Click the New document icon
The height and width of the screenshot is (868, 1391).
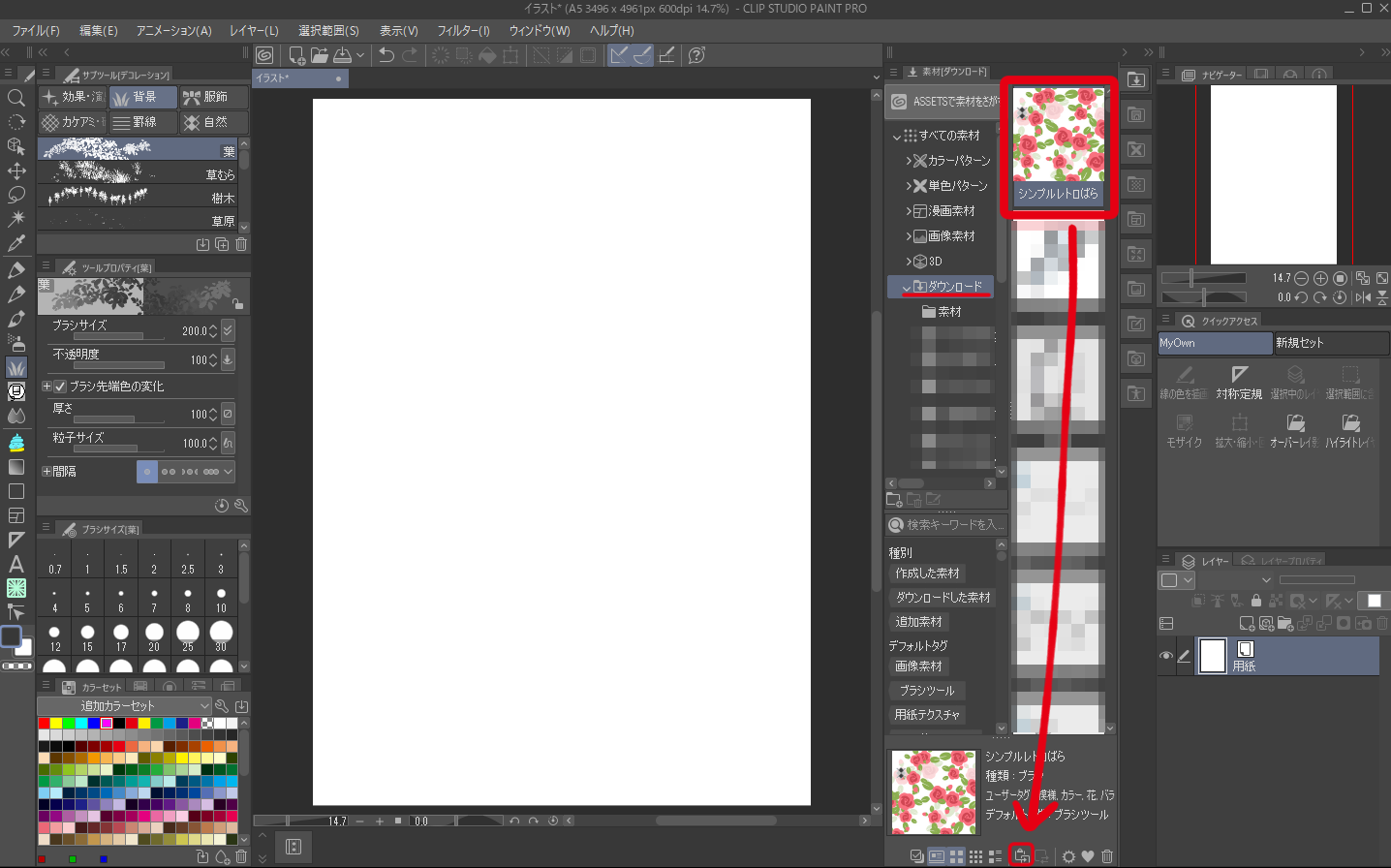296,55
